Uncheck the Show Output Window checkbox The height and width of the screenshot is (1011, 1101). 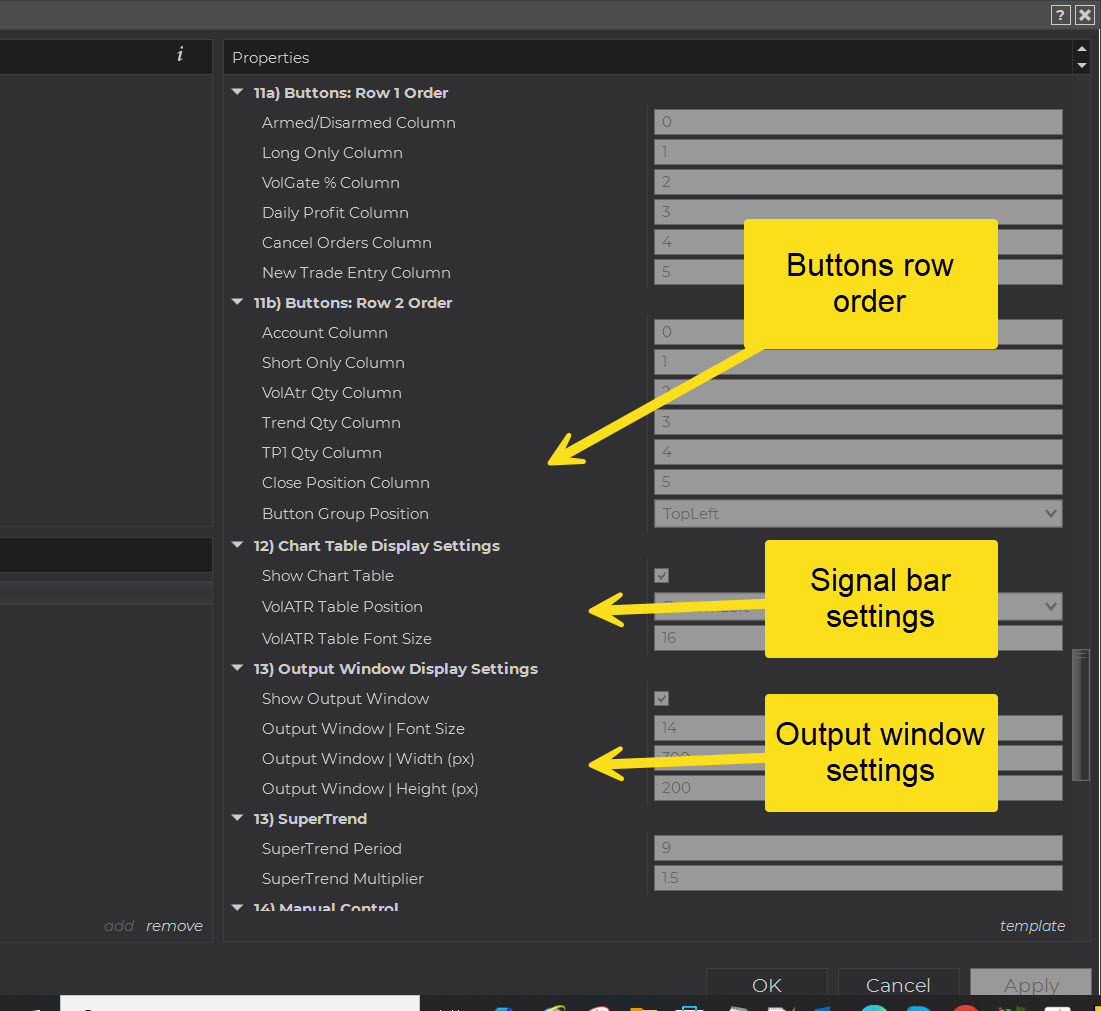(661, 699)
